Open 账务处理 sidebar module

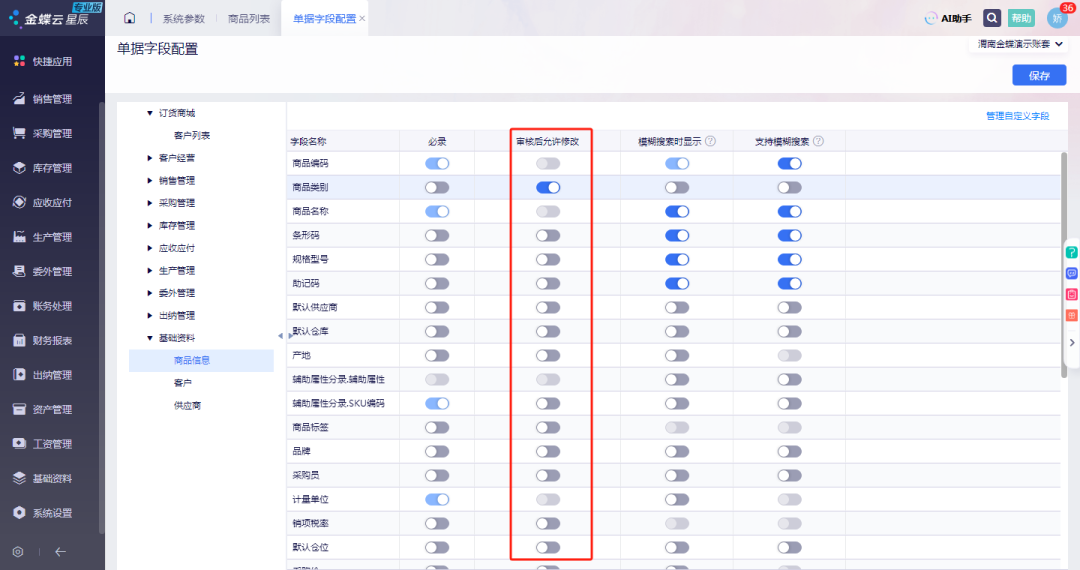(x=43, y=306)
